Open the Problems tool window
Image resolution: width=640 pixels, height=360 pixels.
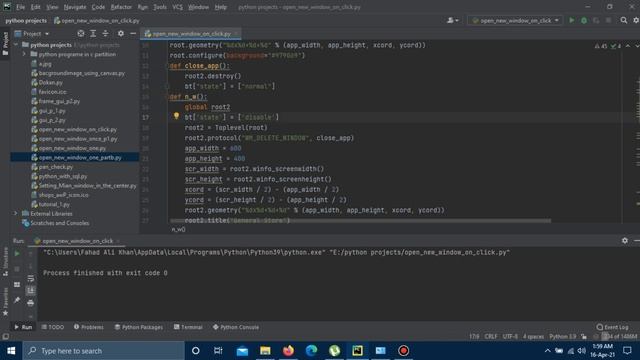(x=89, y=327)
